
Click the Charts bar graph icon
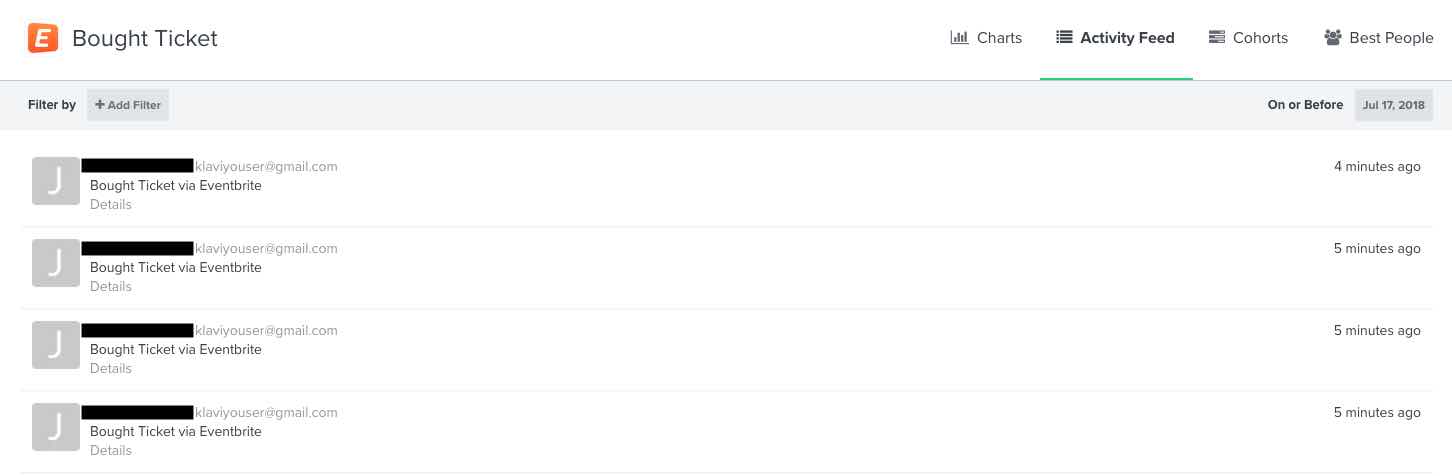pos(959,38)
